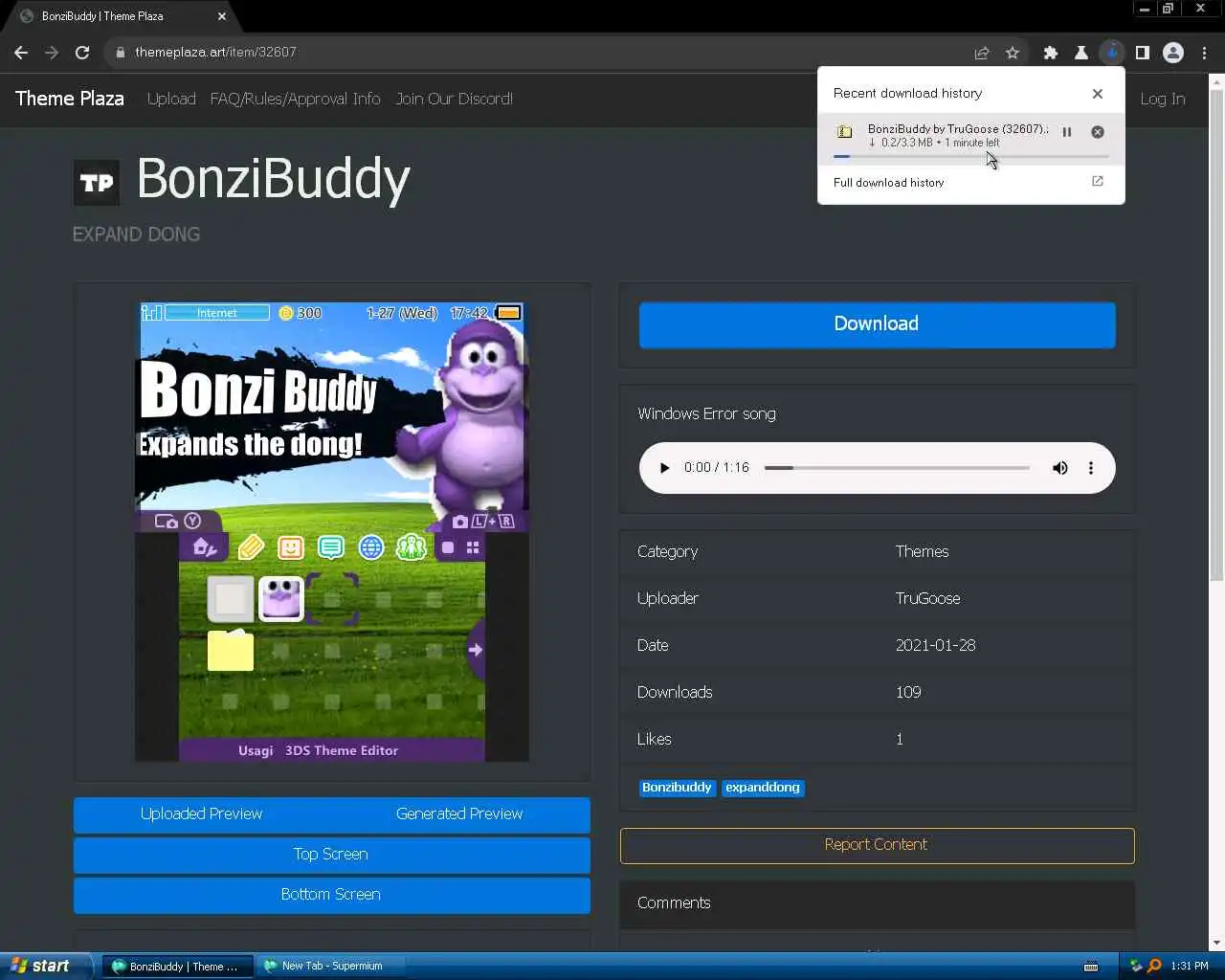Click the date value 2021-01-28
The height and width of the screenshot is (980, 1225).
click(935, 645)
